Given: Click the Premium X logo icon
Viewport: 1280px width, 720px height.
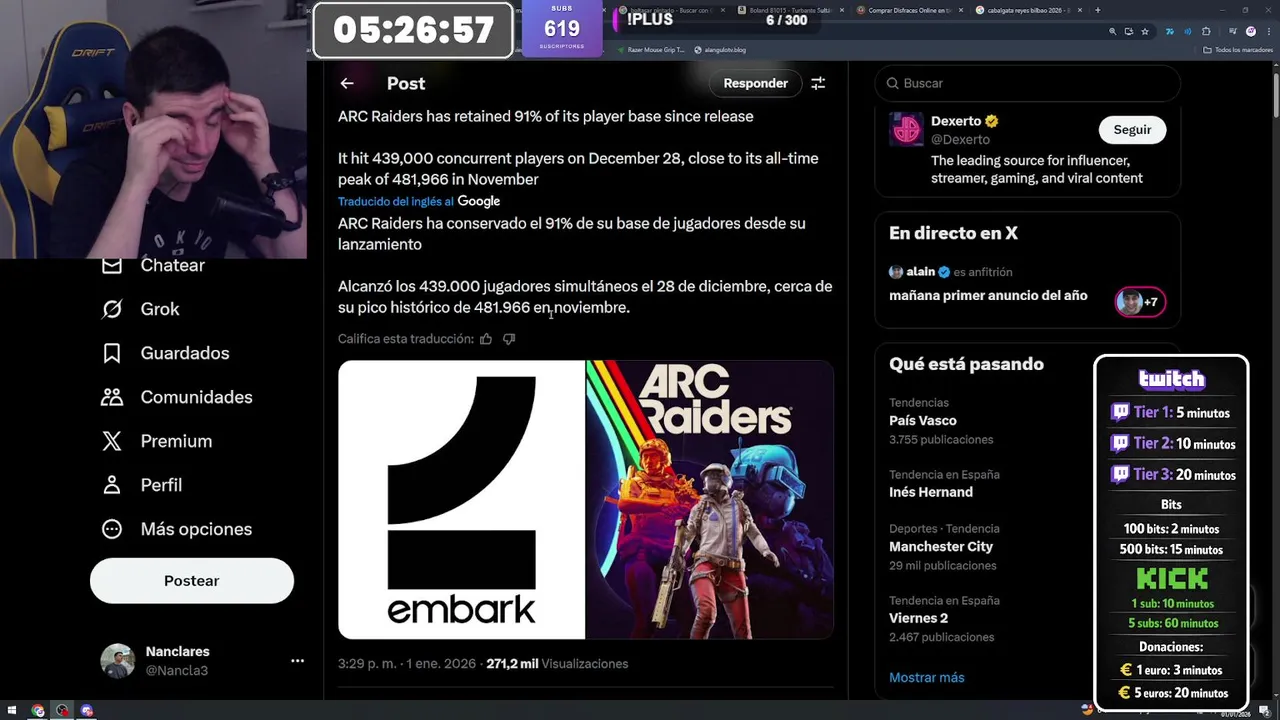Looking at the screenshot, I should point(112,441).
